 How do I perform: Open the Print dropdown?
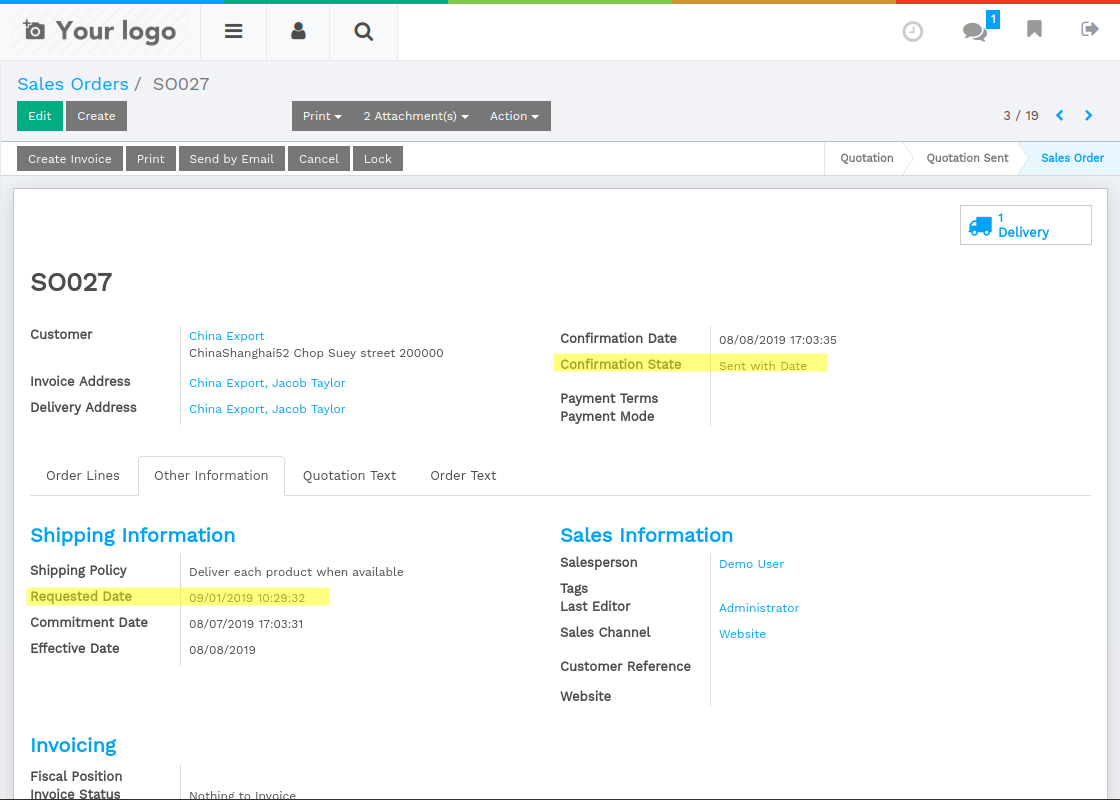321,115
